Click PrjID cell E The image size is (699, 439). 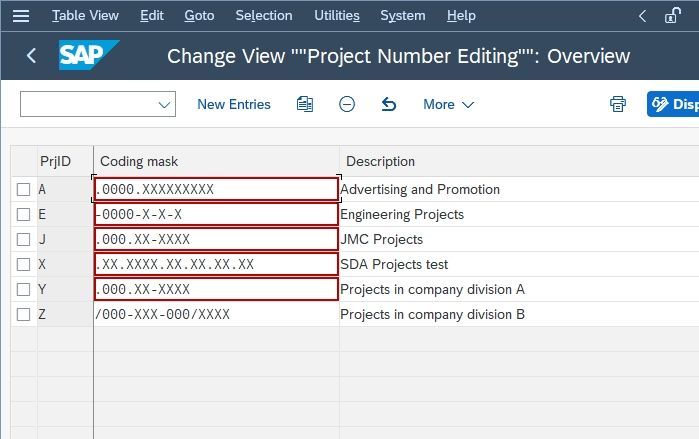65,214
